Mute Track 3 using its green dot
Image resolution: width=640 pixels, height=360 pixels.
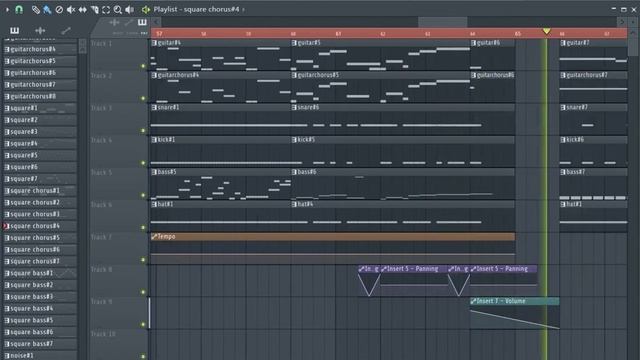point(143,131)
